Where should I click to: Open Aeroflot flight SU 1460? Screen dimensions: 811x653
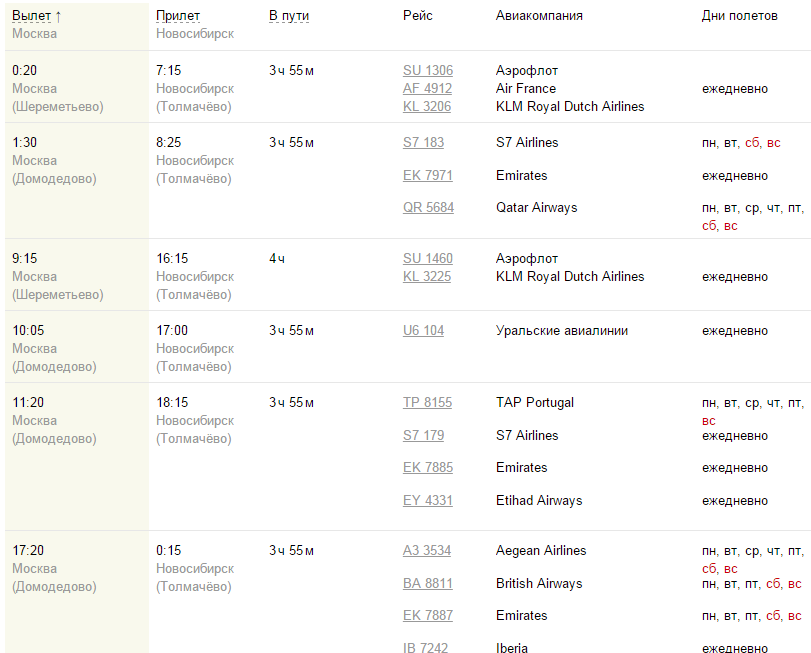click(427, 259)
